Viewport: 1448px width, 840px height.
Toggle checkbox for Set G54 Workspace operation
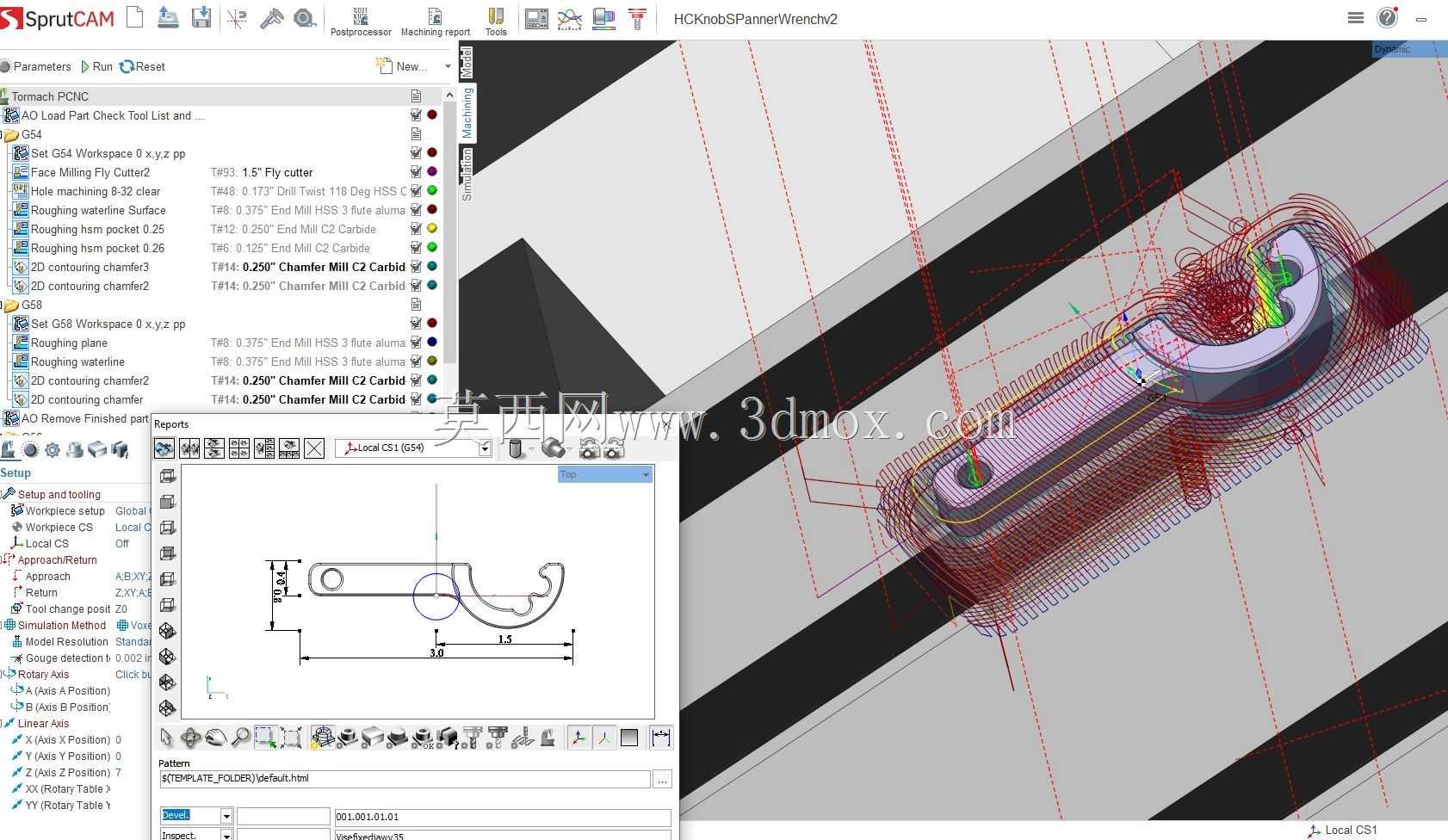point(416,153)
